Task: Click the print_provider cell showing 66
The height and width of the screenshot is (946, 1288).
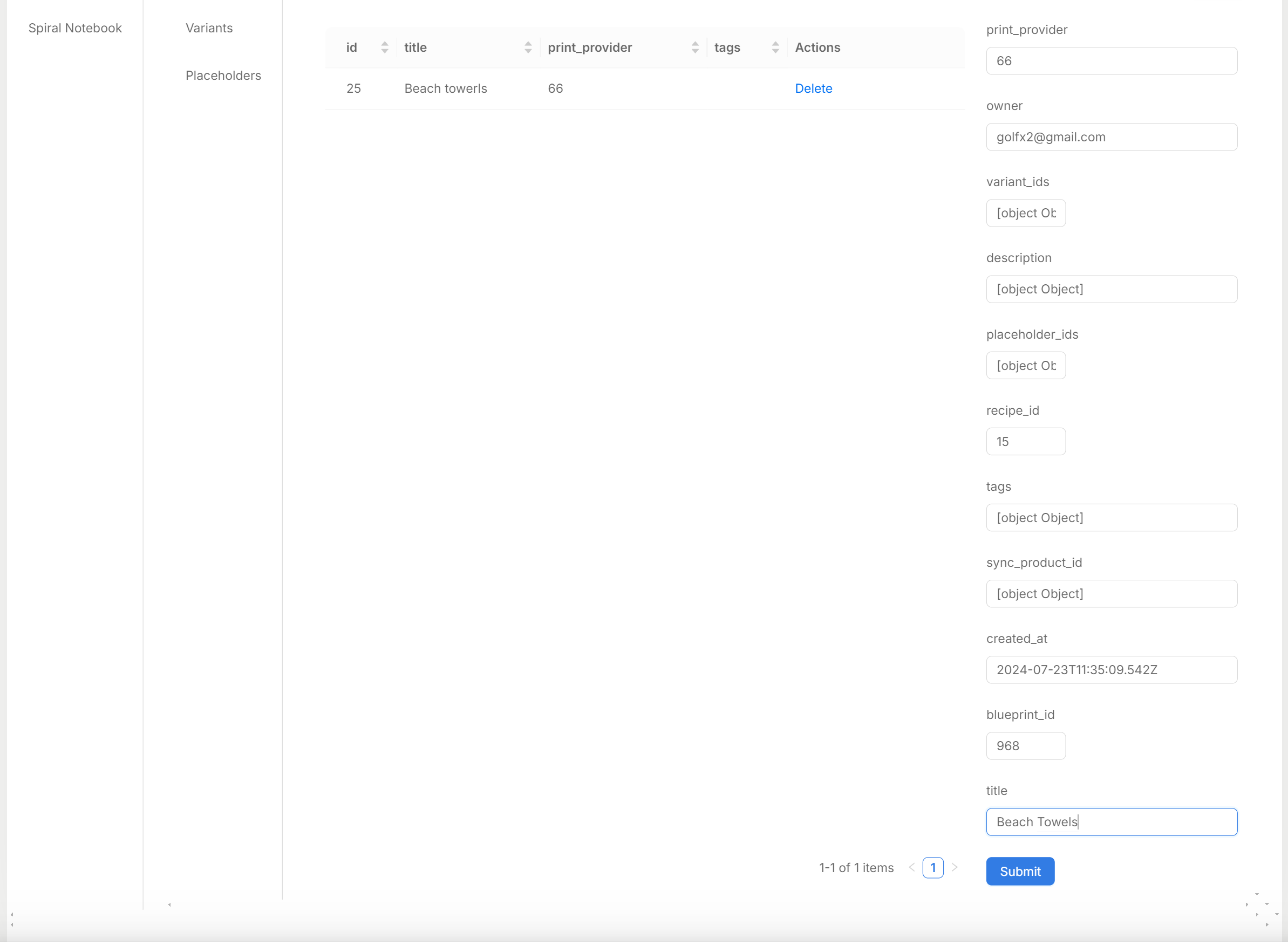Action: [x=555, y=88]
